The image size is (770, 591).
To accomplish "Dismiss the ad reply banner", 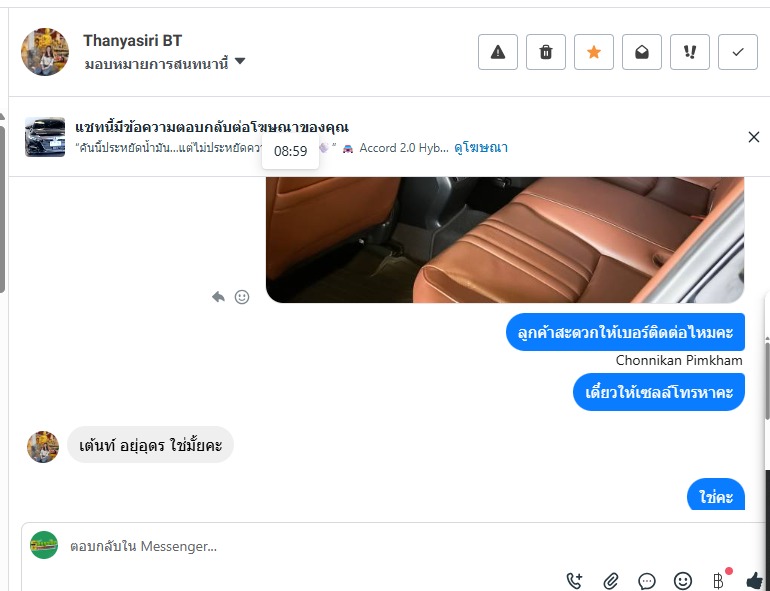I will (754, 137).
